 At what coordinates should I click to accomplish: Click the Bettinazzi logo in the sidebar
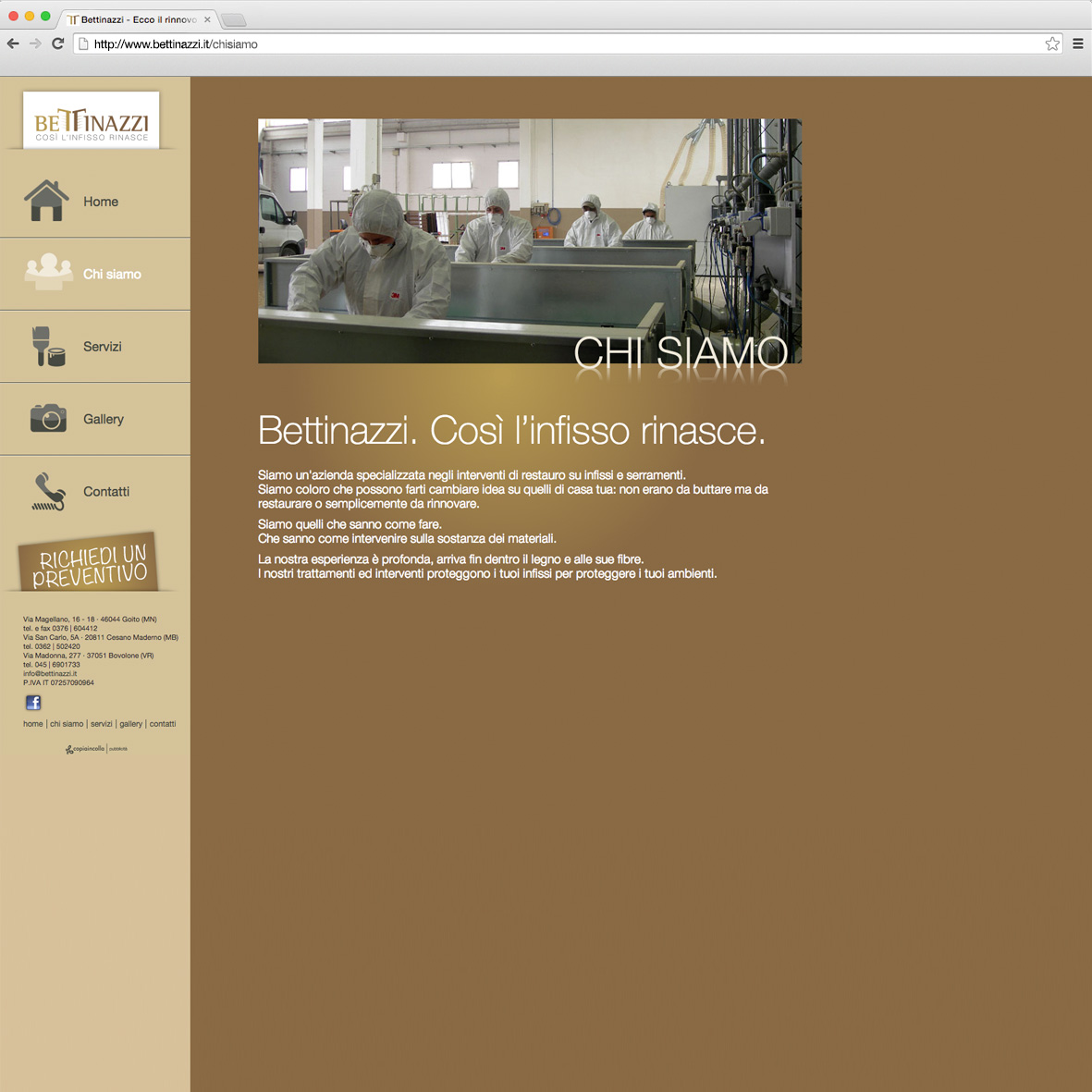(x=92, y=120)
